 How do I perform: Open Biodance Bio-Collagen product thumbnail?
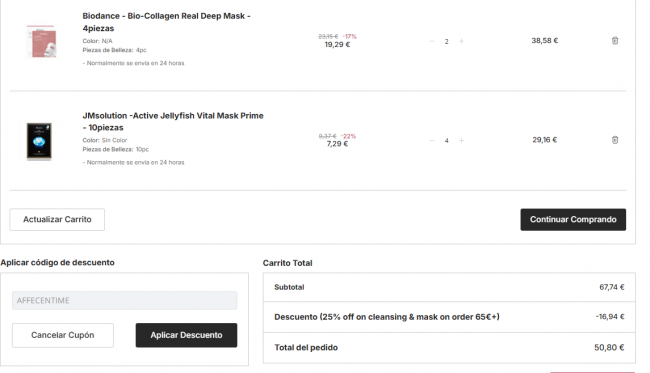pyautogui.click(x=41, y=41)
